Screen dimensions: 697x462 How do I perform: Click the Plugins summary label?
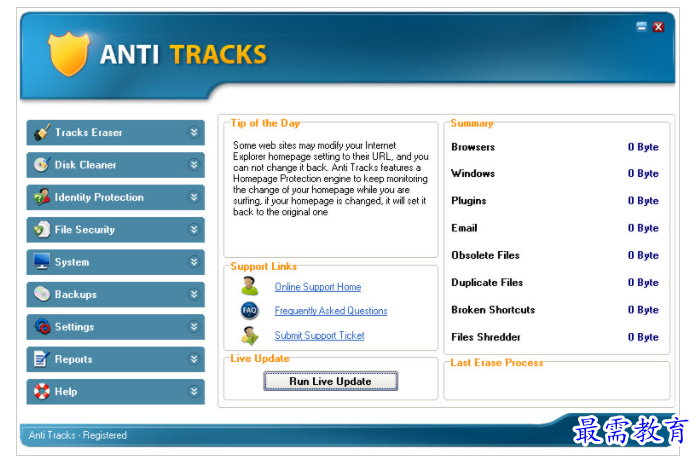click(469, 201)
